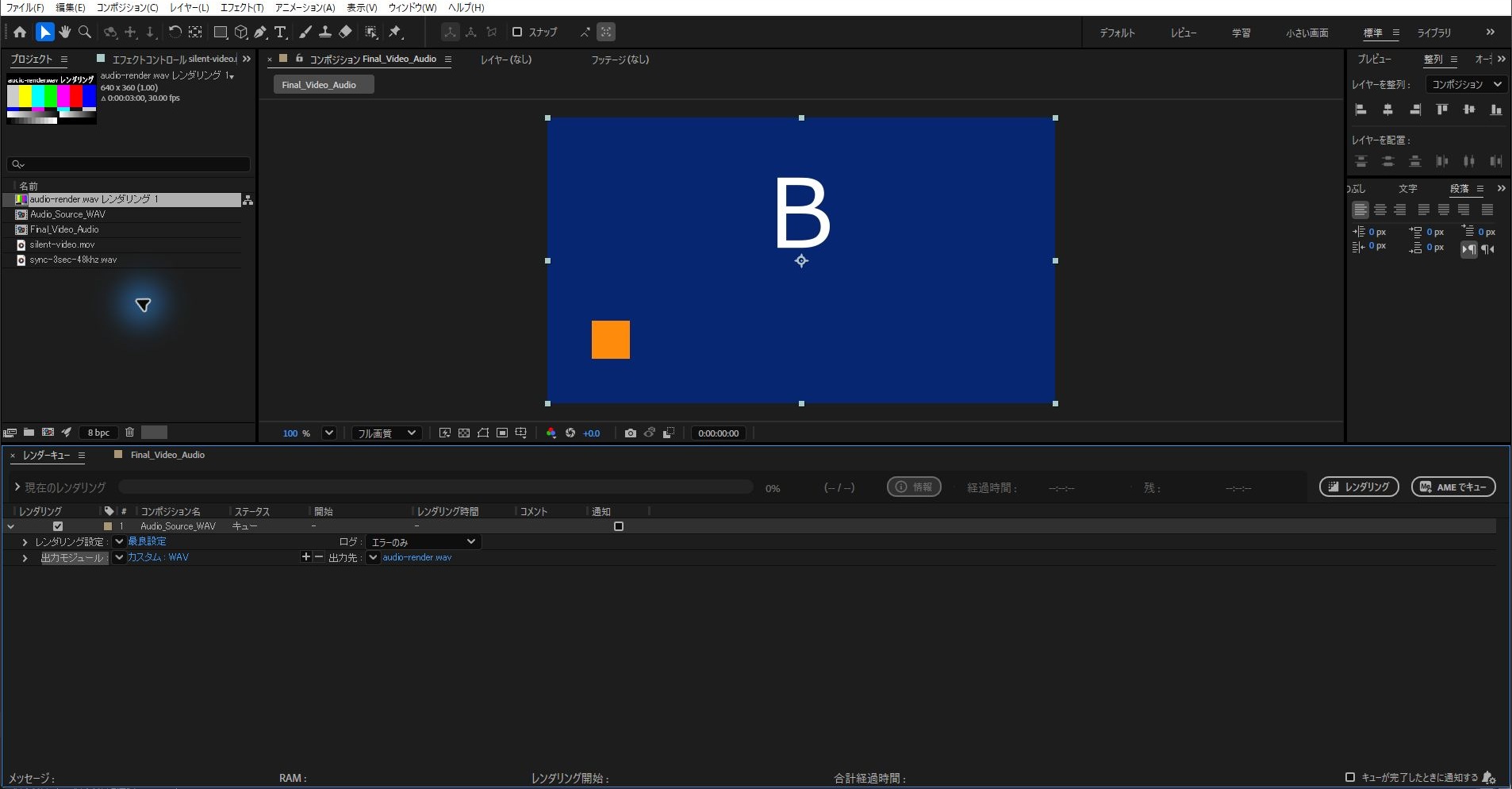Toggle the Snap checkbox in the toolbar
The height and width of the screenshot is (789, 1512).
coord(517,32)
